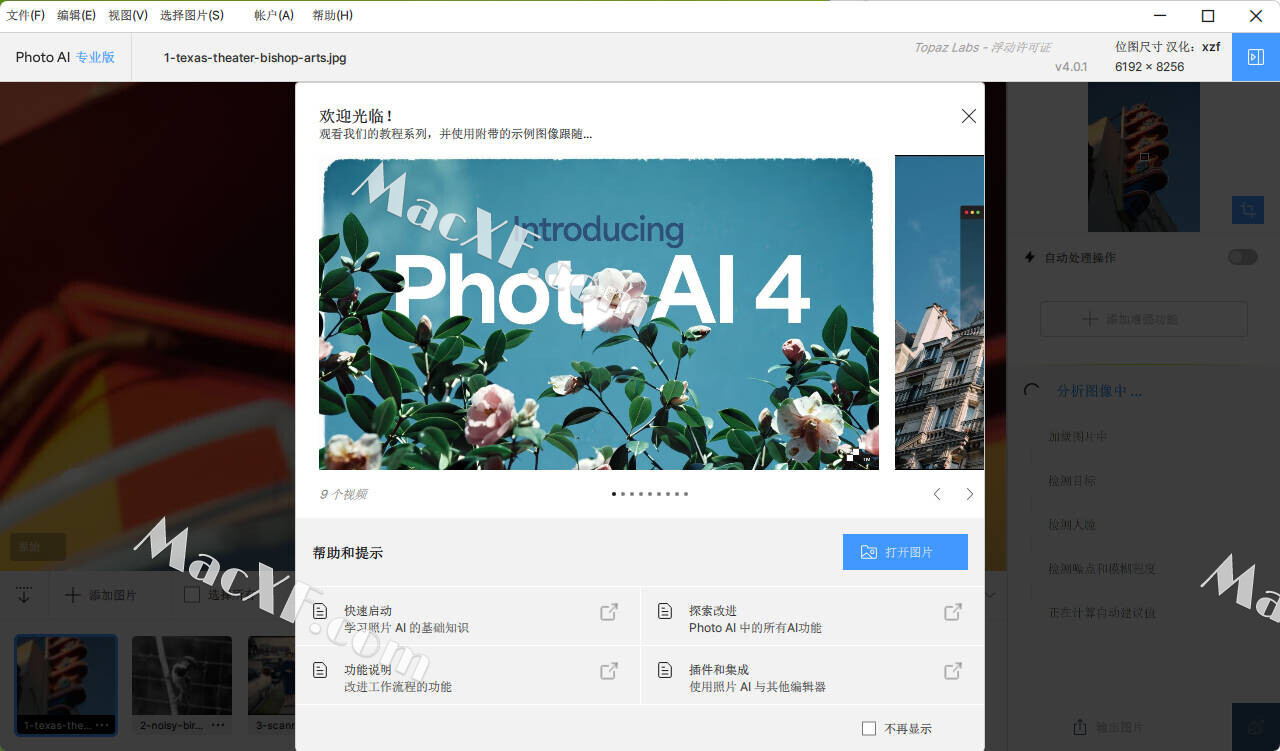This screenshot has width=1280, height=751.
Task: Click the 加载图片中 step text
Action: point(1077,437)
